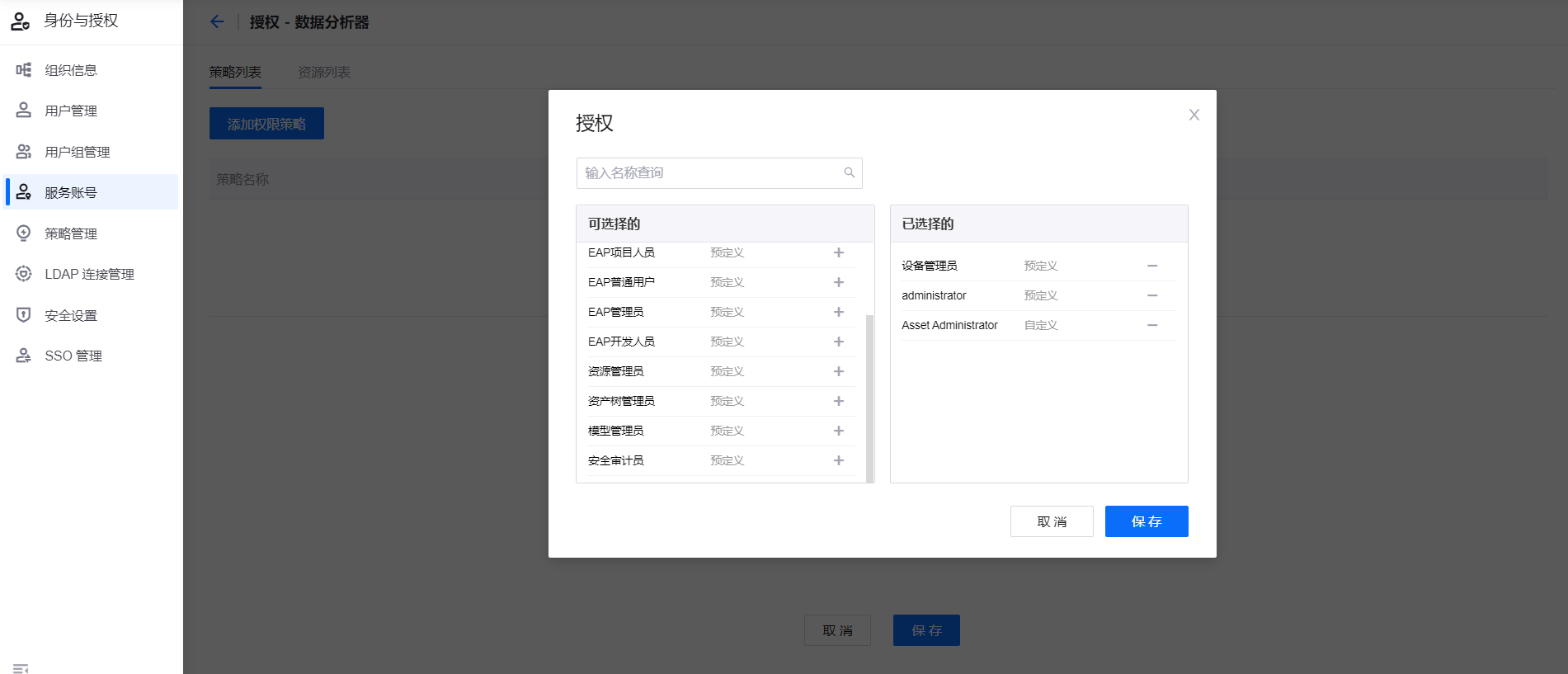Click administrator in selected list
The height and width of the screenshot is (674, 1568).
click(934, 295)
